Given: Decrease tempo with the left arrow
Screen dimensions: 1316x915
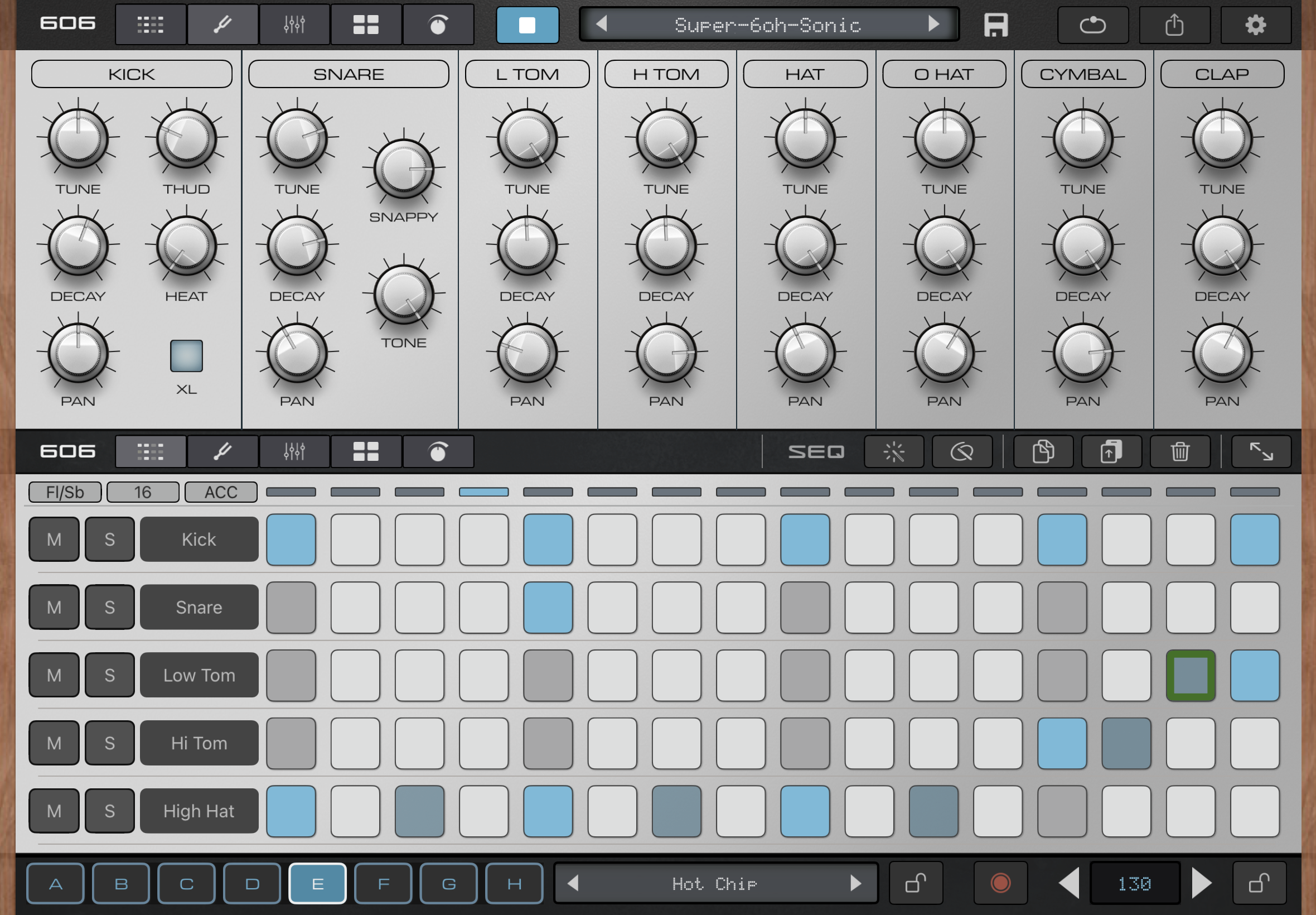Looking at the screenshot, I should (x=1069, y=883).
